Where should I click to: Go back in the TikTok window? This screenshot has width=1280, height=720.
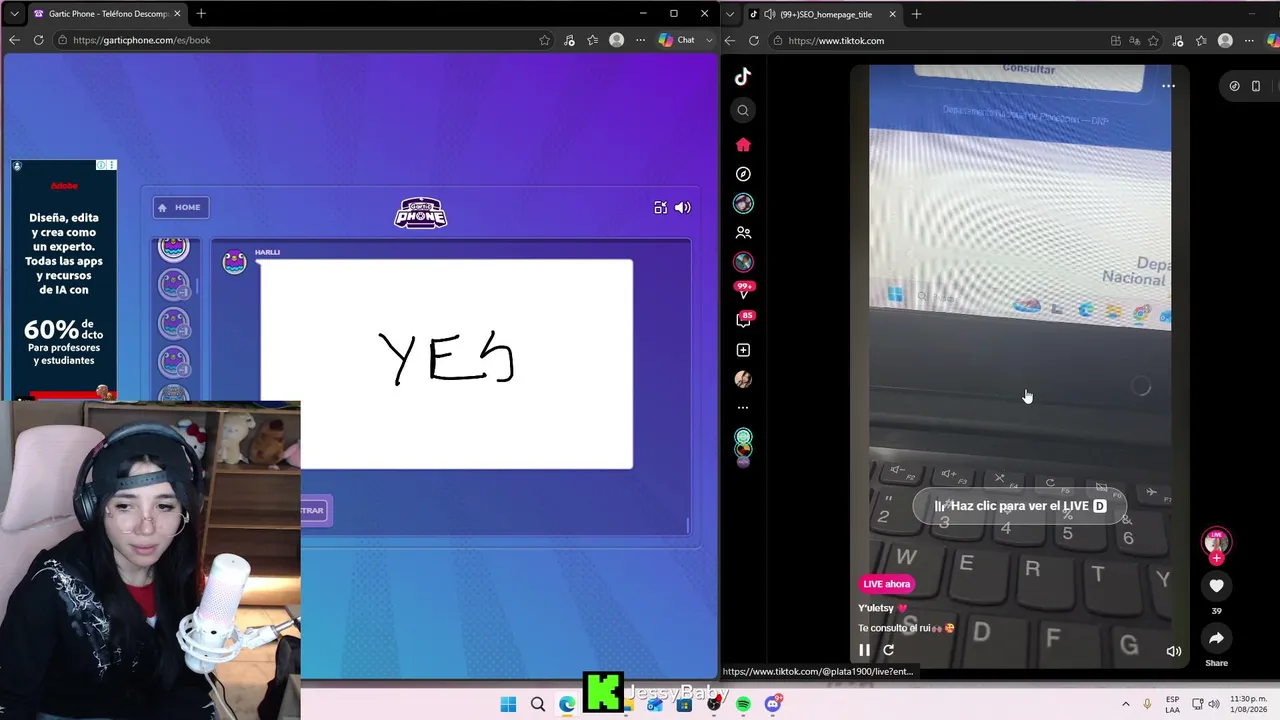(730, 41)
